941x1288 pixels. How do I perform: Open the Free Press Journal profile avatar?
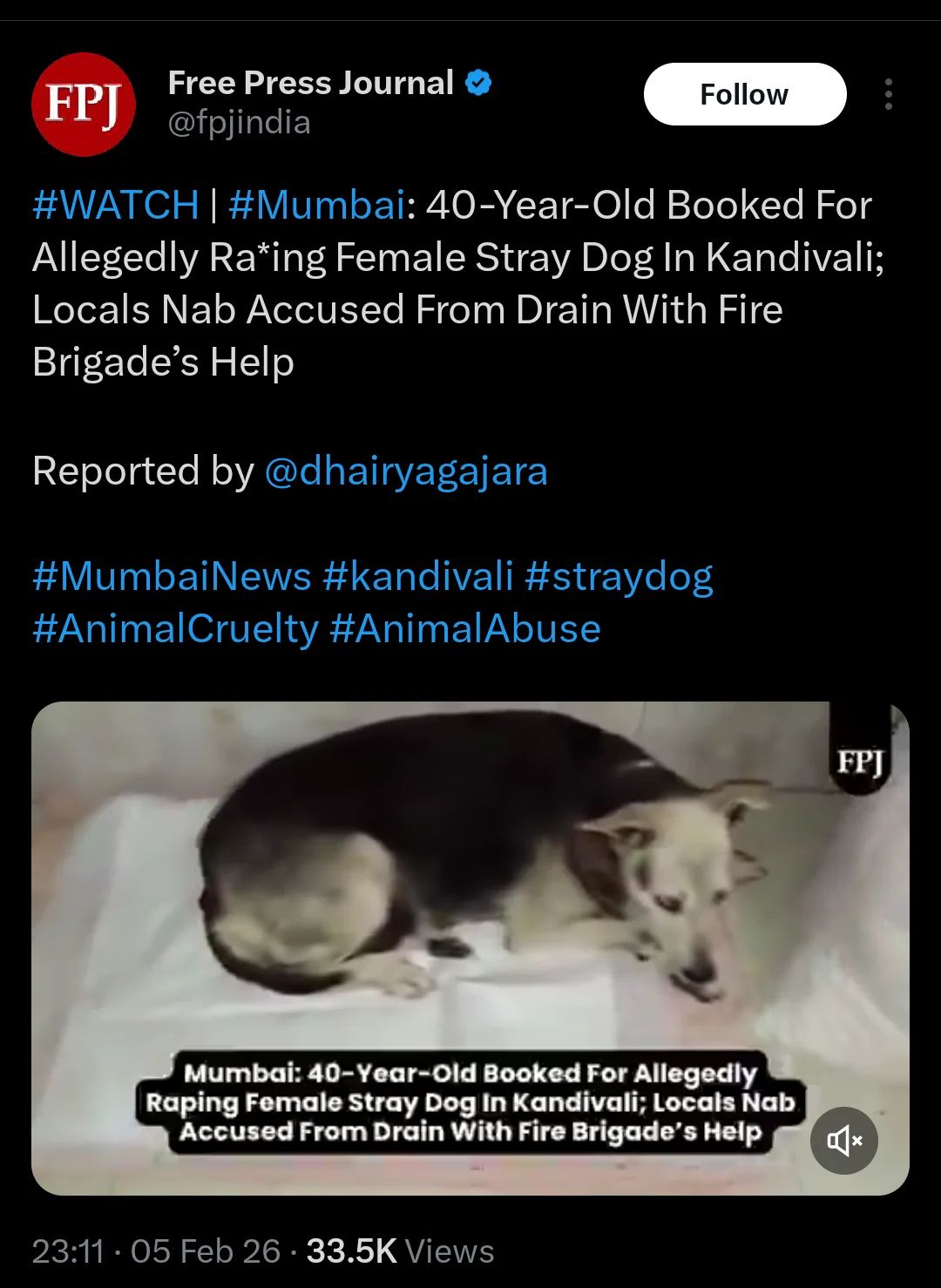click(x=84, y=104)
